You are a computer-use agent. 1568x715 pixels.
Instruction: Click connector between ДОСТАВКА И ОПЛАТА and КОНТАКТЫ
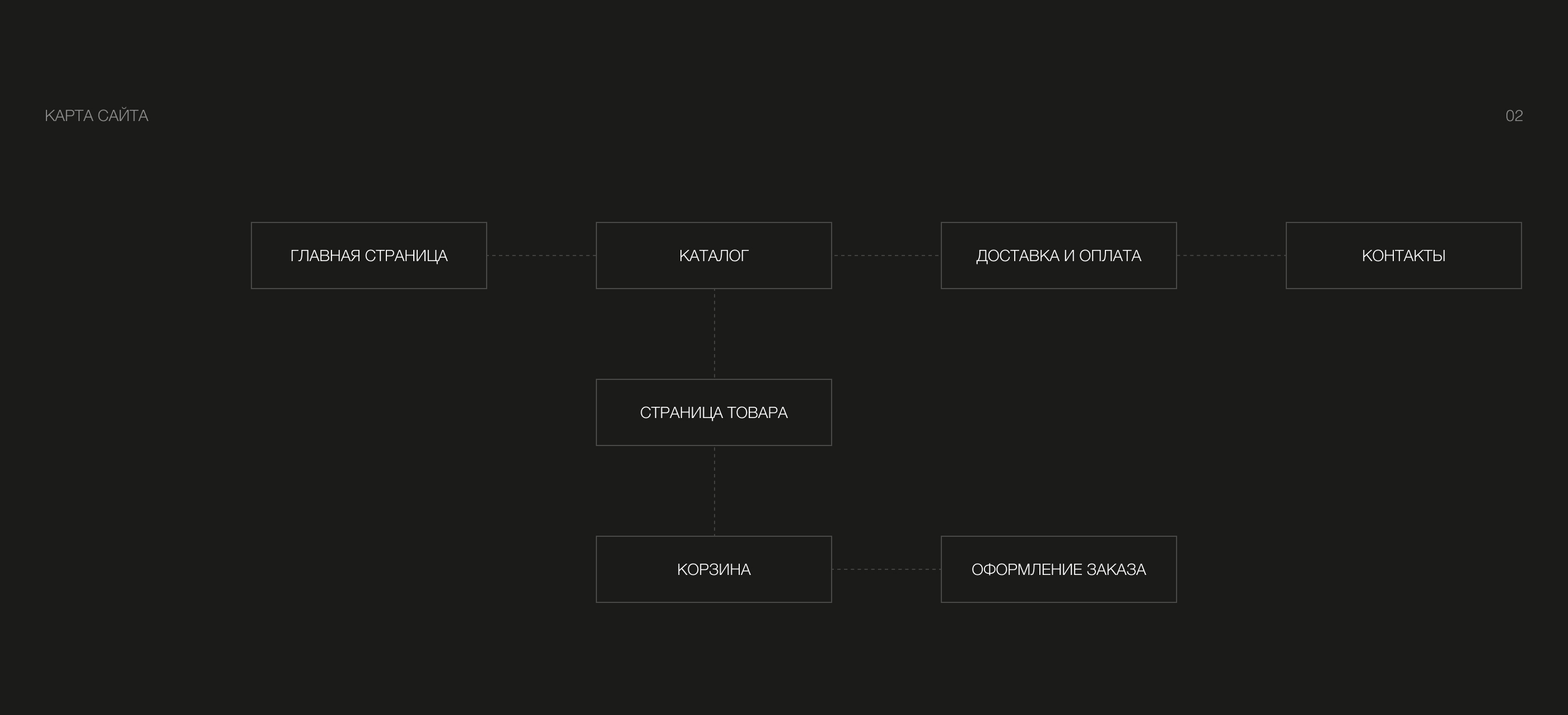[x=1231, y=256]
